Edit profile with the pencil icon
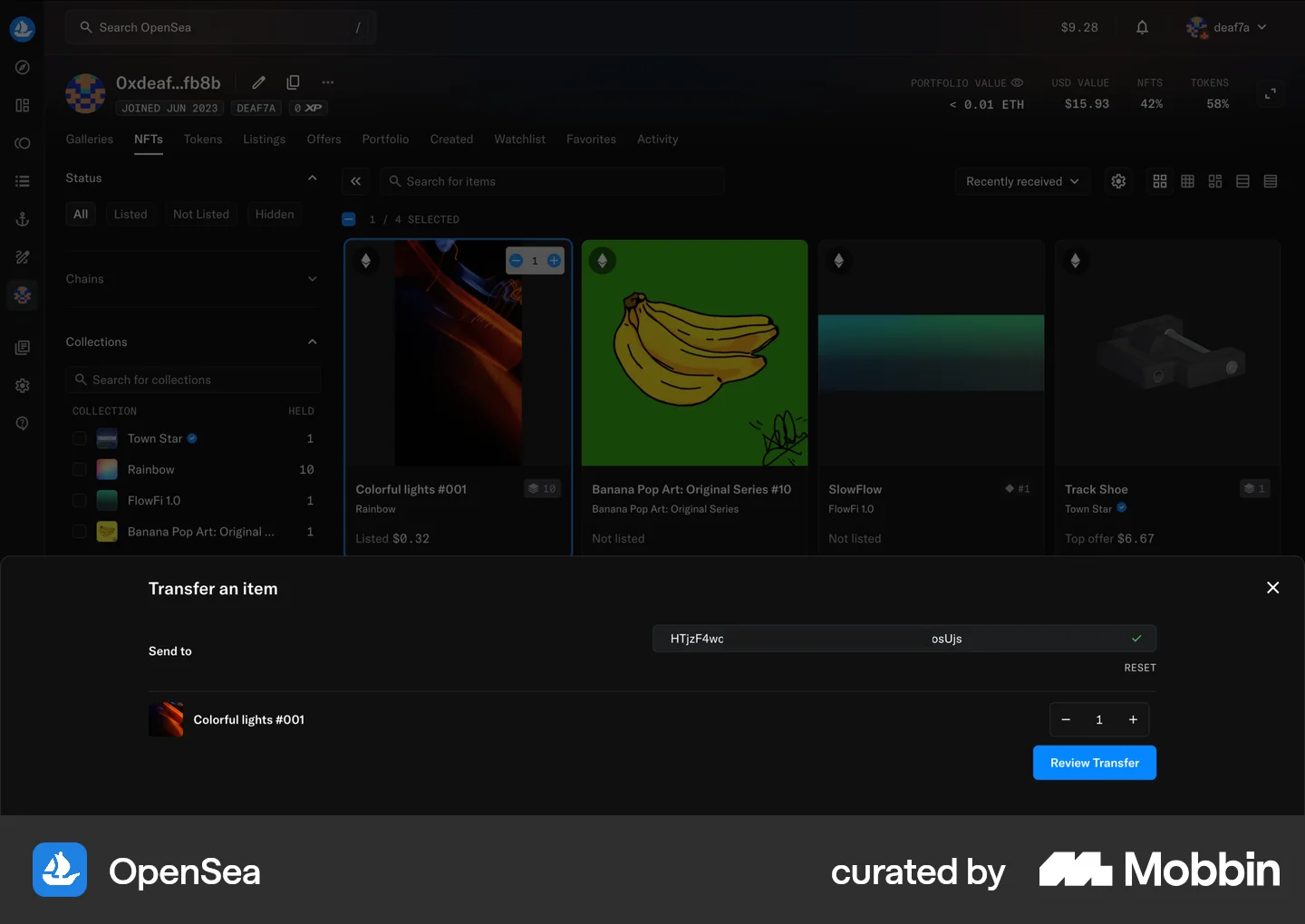 pyautogui.click(x=259, y=82)
